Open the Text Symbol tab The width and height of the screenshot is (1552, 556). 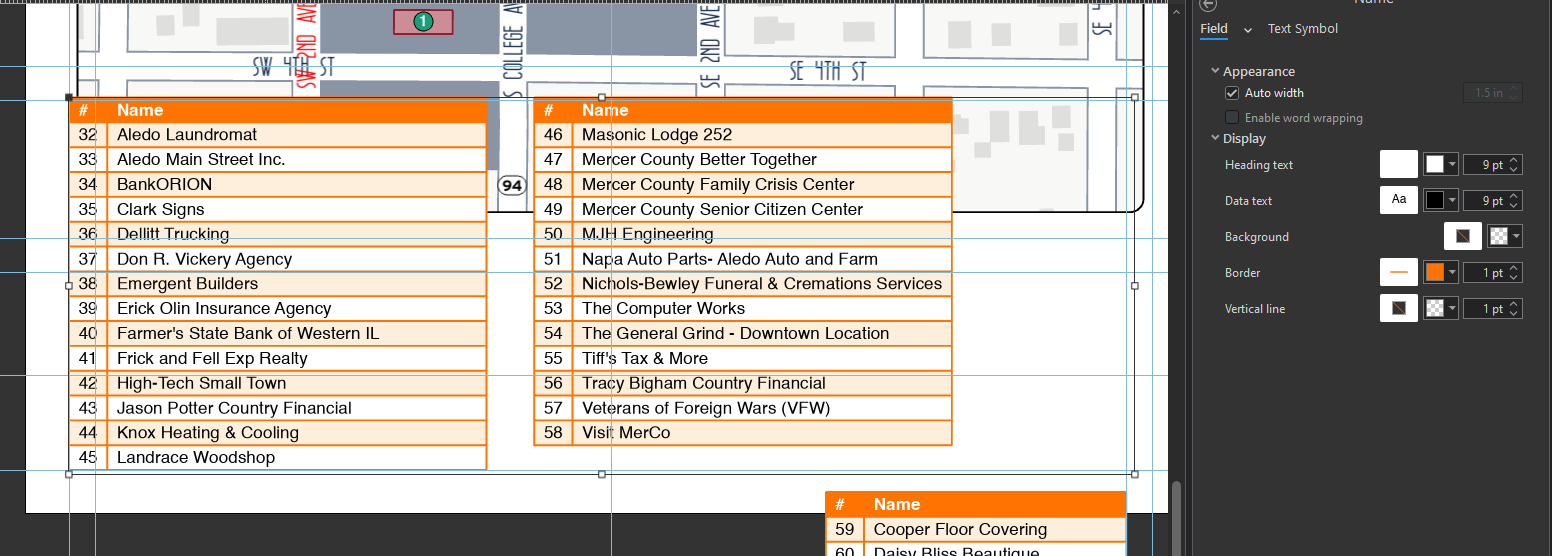click(1302, 28)
